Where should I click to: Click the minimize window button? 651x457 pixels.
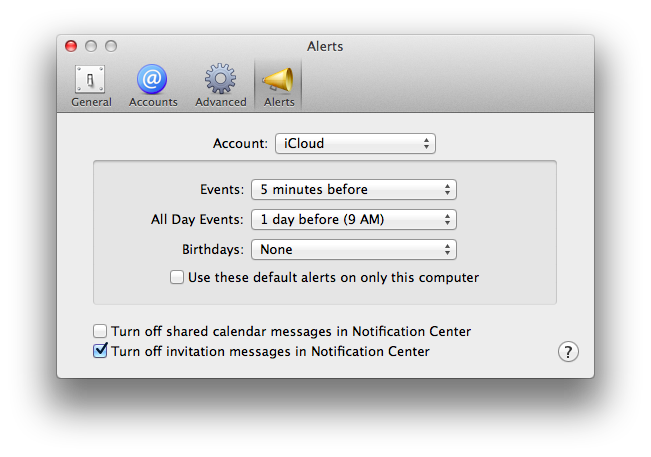[91, 46]
